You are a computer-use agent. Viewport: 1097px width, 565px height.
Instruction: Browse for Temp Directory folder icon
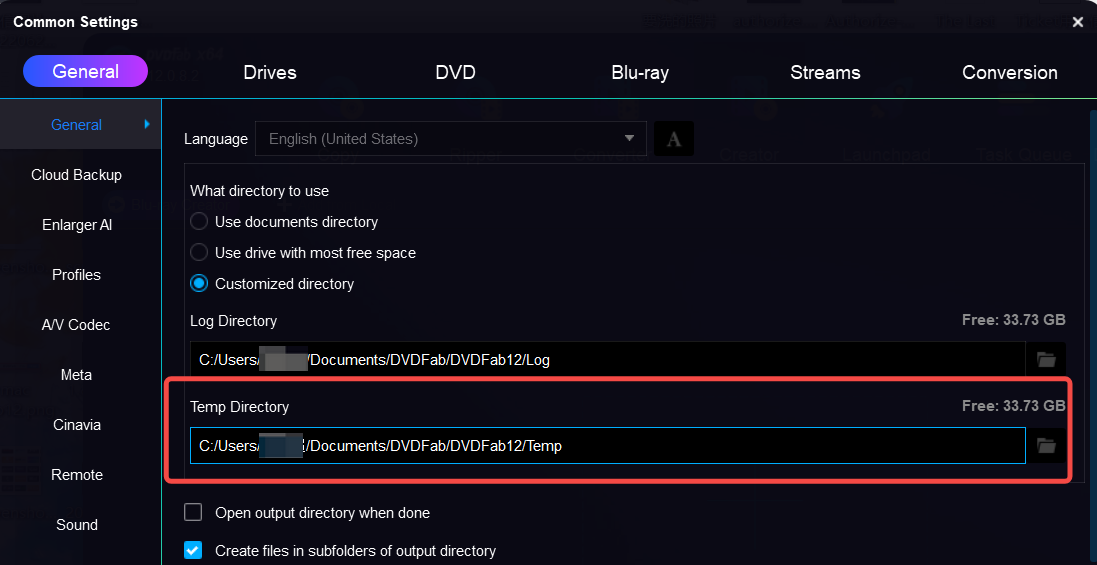(1046, 445)
